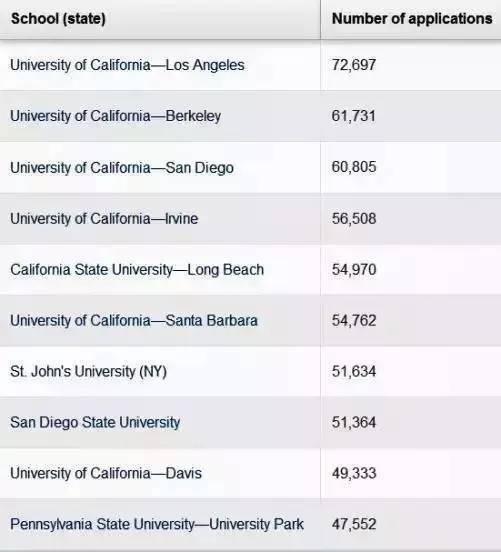Click California State University—Long Beach
Viewport: 501px width, 552px height.
pyautogui.click(x=137, y=270)
